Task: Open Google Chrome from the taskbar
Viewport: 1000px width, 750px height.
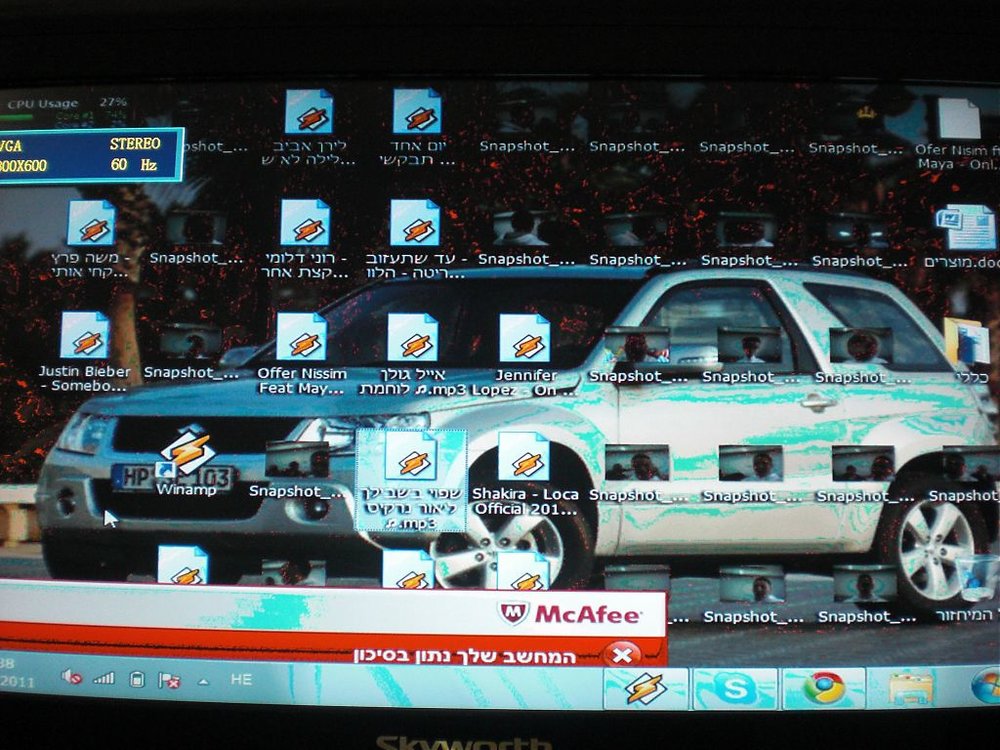Action: pos(824,689)
